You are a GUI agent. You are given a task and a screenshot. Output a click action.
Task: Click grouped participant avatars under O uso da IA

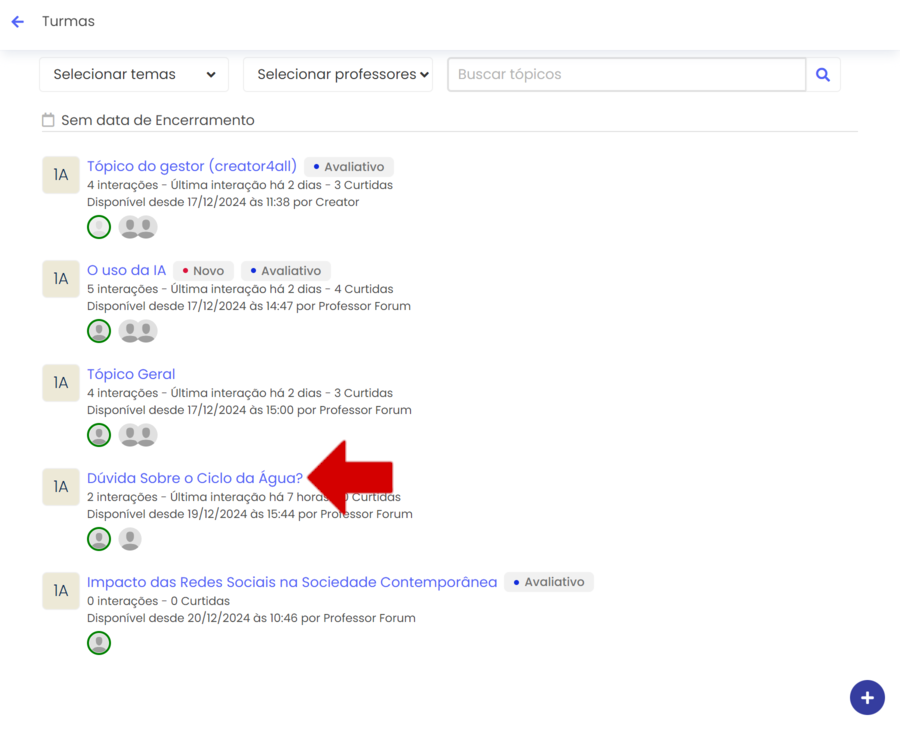[138, 331]
